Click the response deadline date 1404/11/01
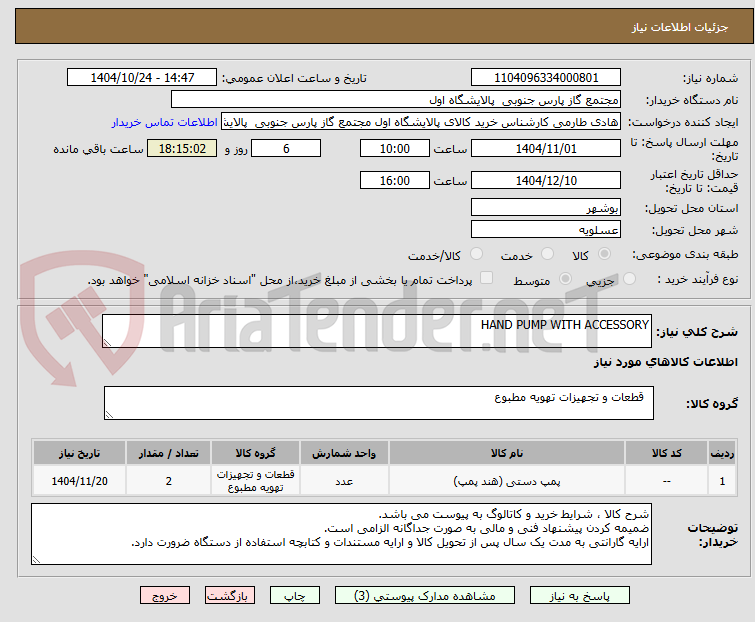This screenshot has width=755, height=622. pos(546,148)
